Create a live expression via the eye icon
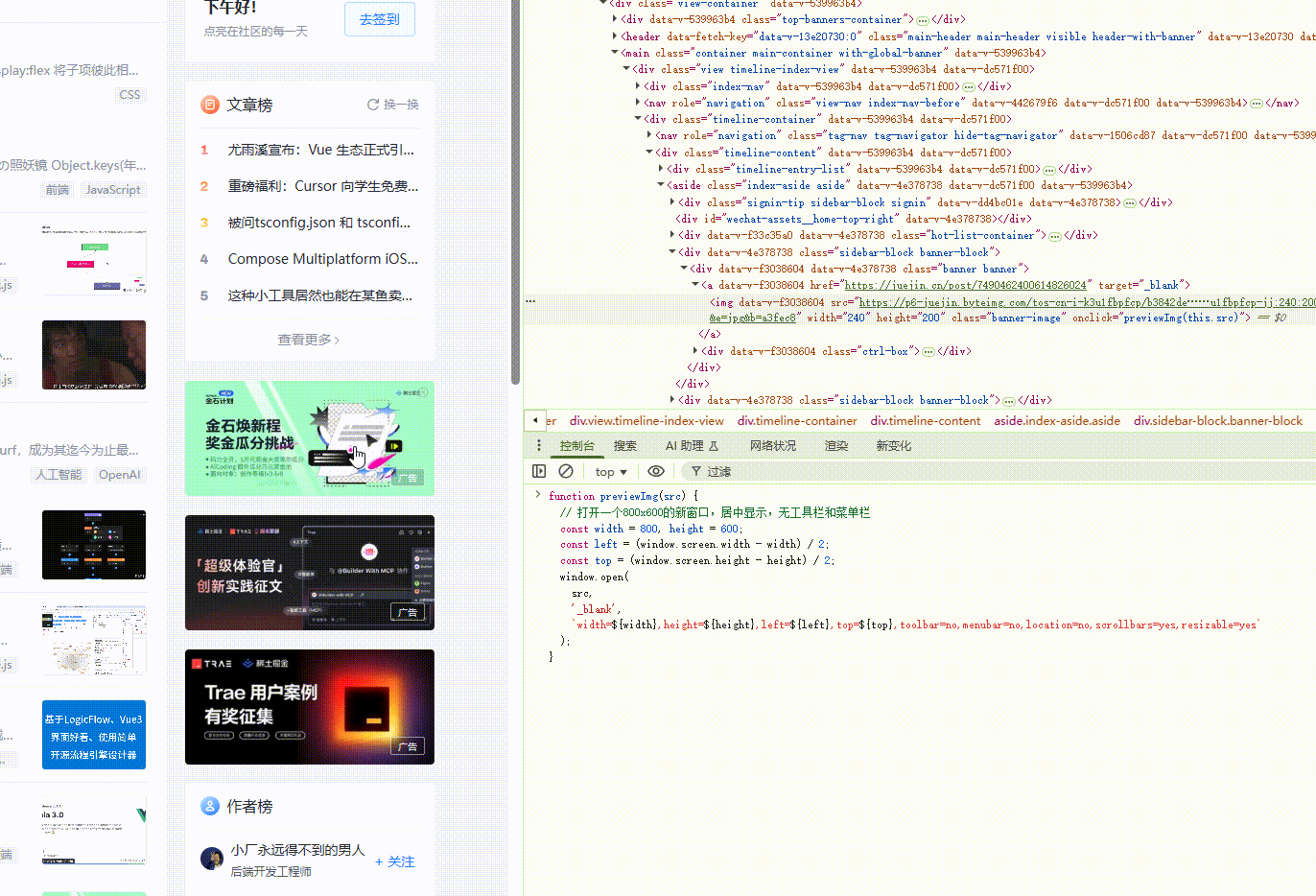Viewport: 1316px width, 896px height. click(x=655, y=471)
